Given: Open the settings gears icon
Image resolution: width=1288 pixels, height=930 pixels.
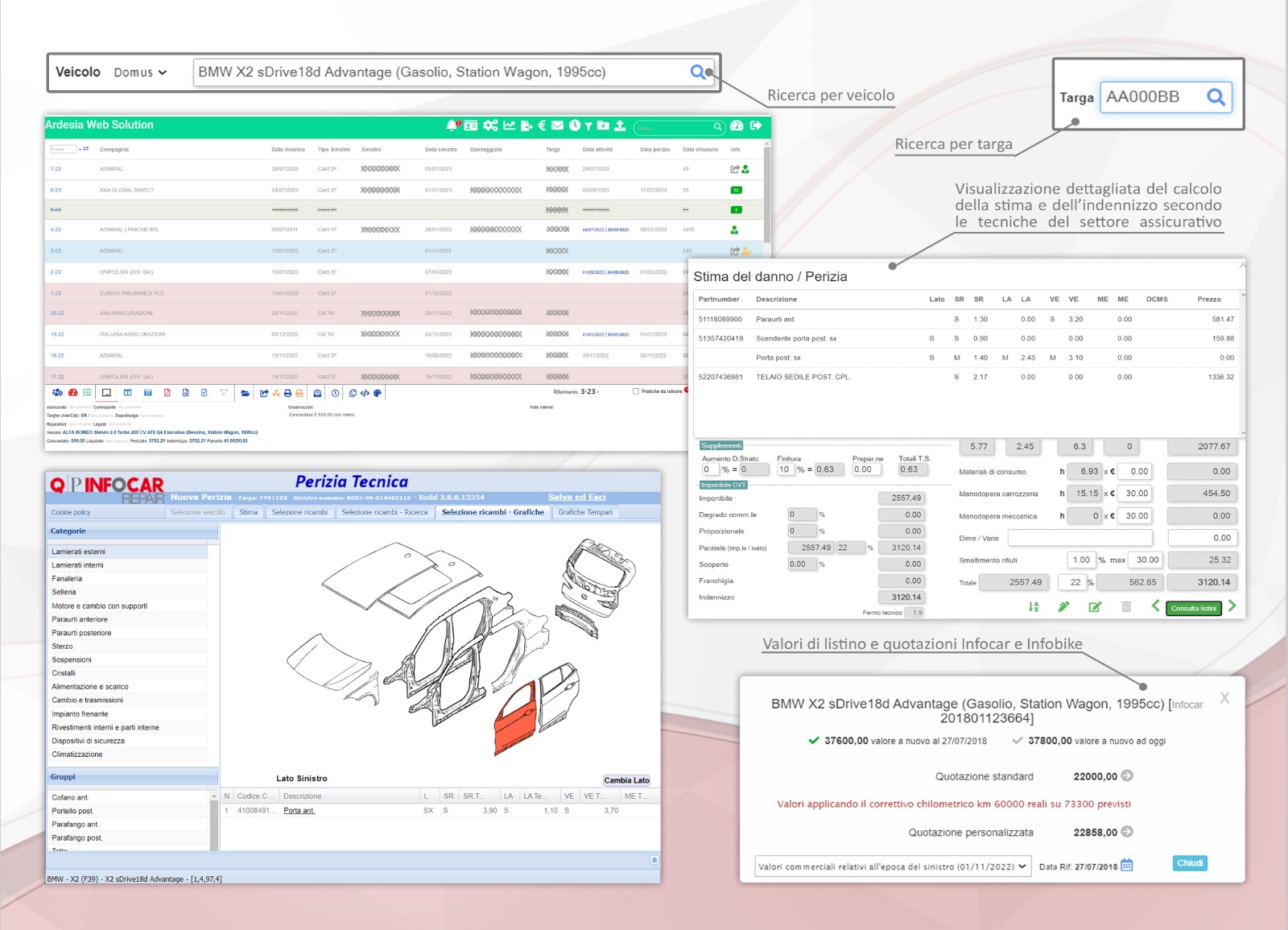Looking at the screenshot, I should (x=489, y=126).
